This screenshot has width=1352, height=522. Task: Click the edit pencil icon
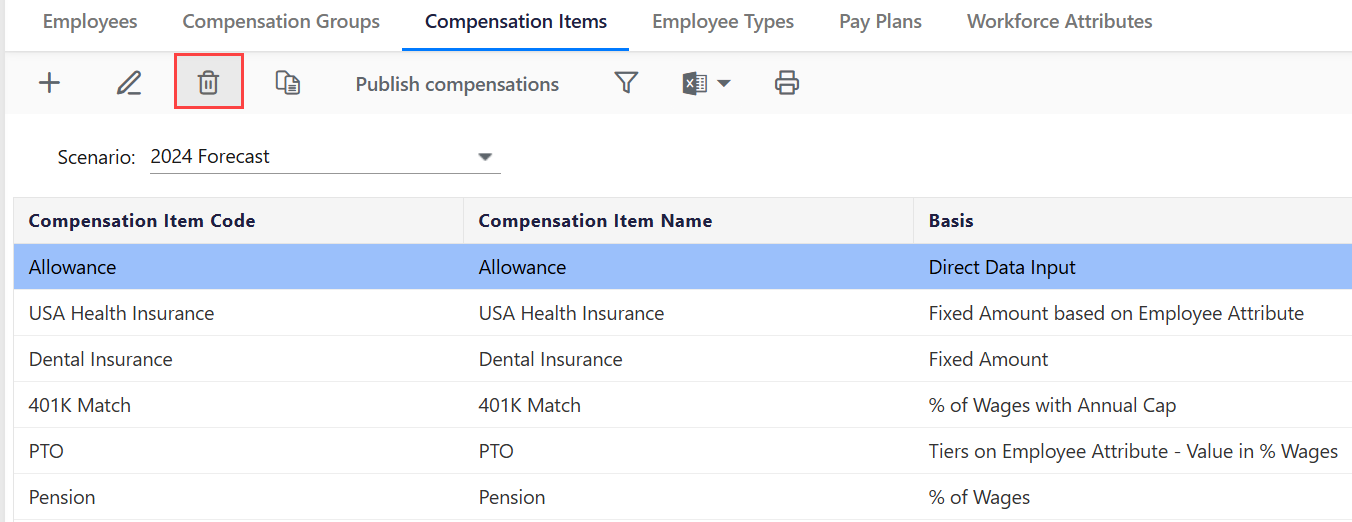129,83
